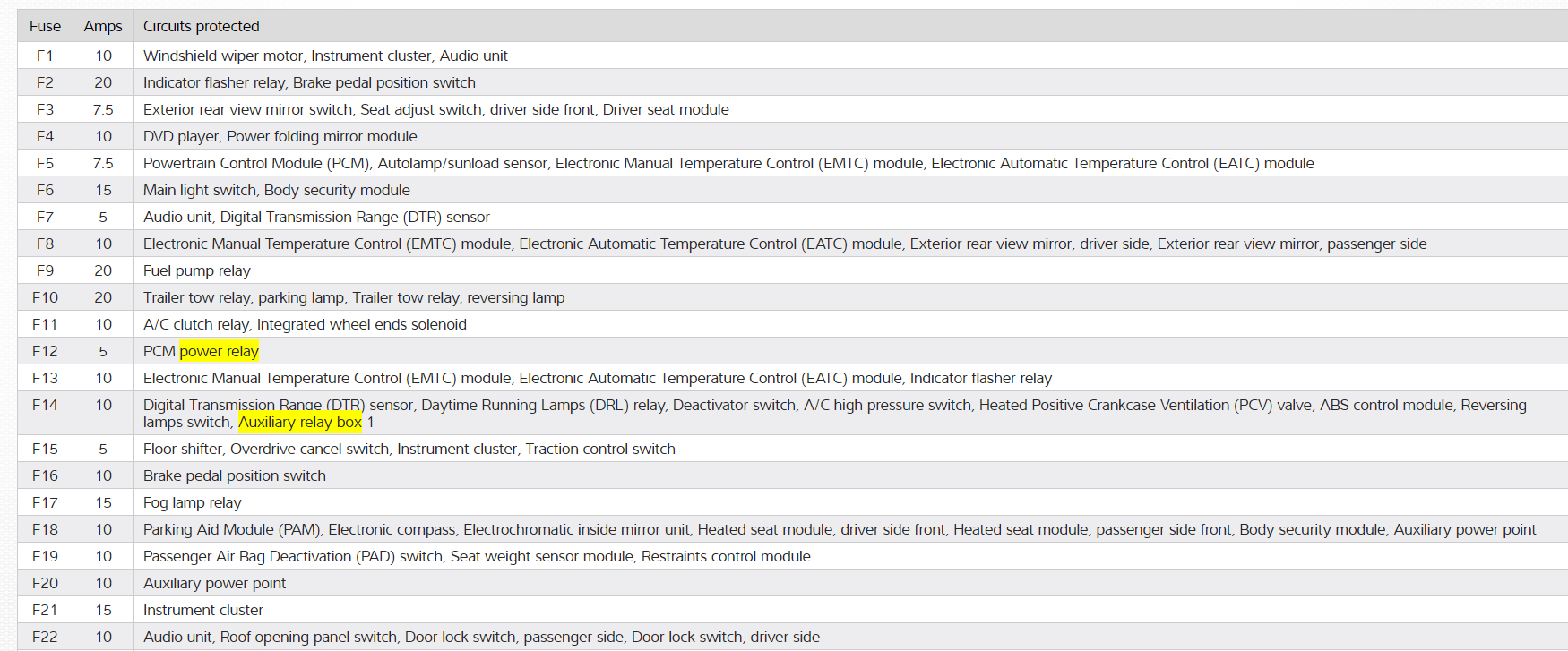Click the 'Main light switch, Body security module' entry
Image resolution: width=1568 pixels, height=651 pixels.
pos(277,190)
